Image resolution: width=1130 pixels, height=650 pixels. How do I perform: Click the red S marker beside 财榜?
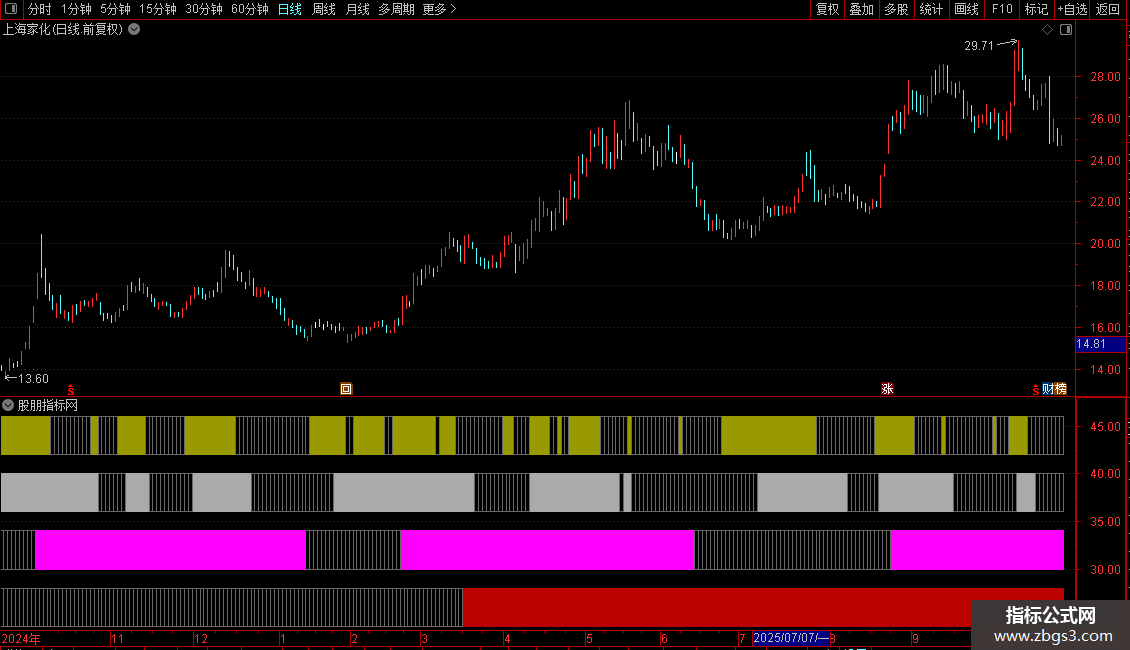click(x=1036, y=389)
